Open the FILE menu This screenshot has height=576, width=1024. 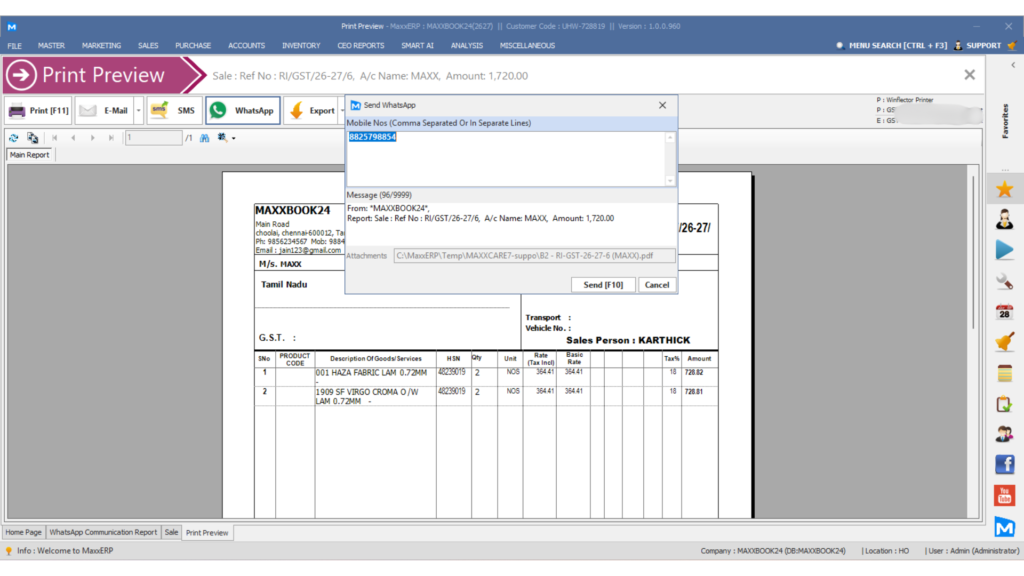pos(14,46)
